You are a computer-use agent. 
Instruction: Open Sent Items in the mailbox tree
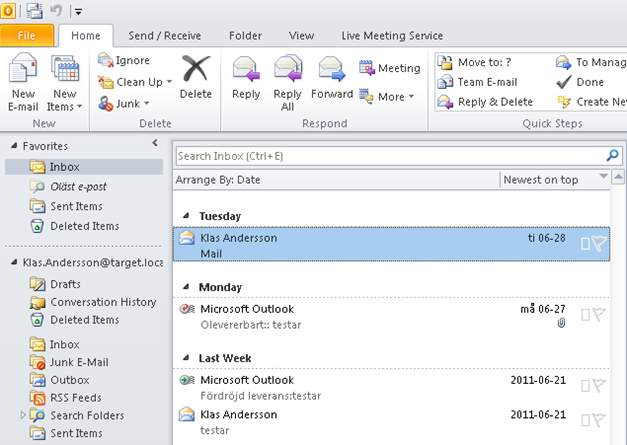(x=66, y=433)
